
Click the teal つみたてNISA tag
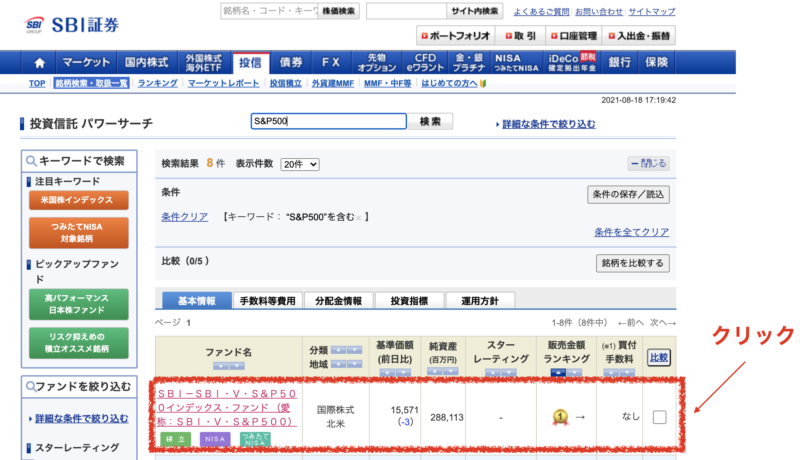coord(255,439)
